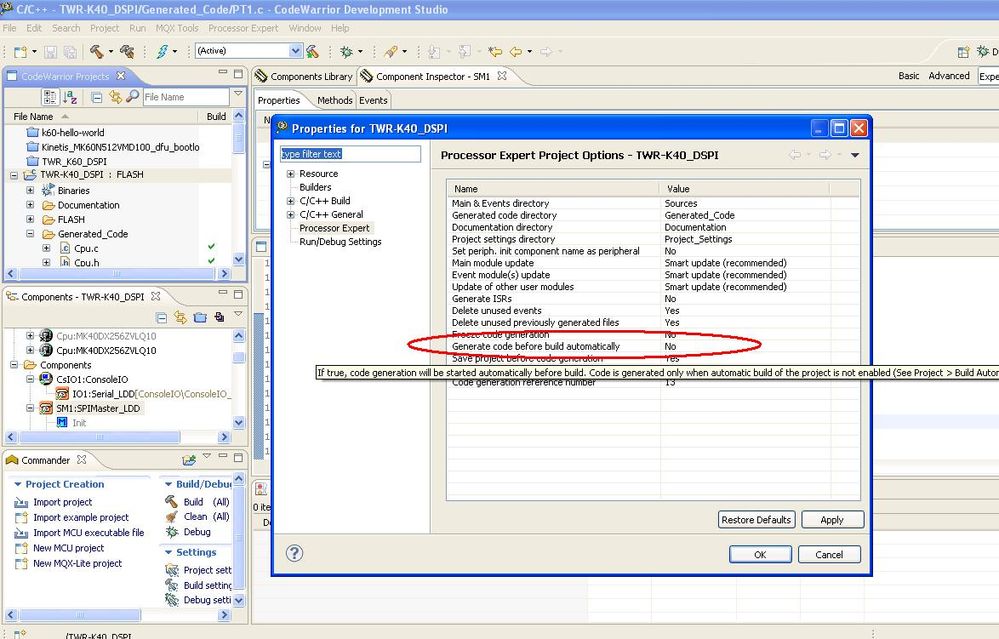This screenshot has width=999, height=639.
Task: Click the last edit location toolbar icon
Action: pyautogui.click(x=494, y=51)
